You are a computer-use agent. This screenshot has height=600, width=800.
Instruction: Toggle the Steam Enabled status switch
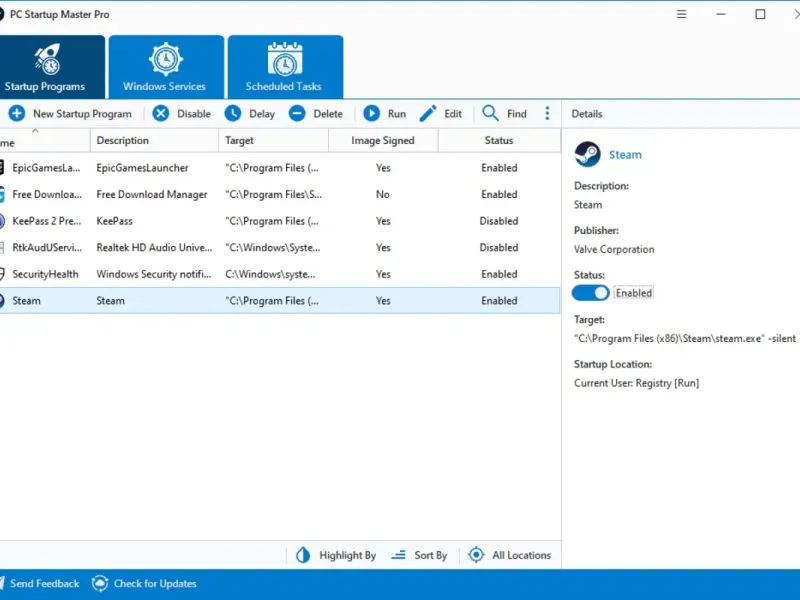click(x=590, y=293)
